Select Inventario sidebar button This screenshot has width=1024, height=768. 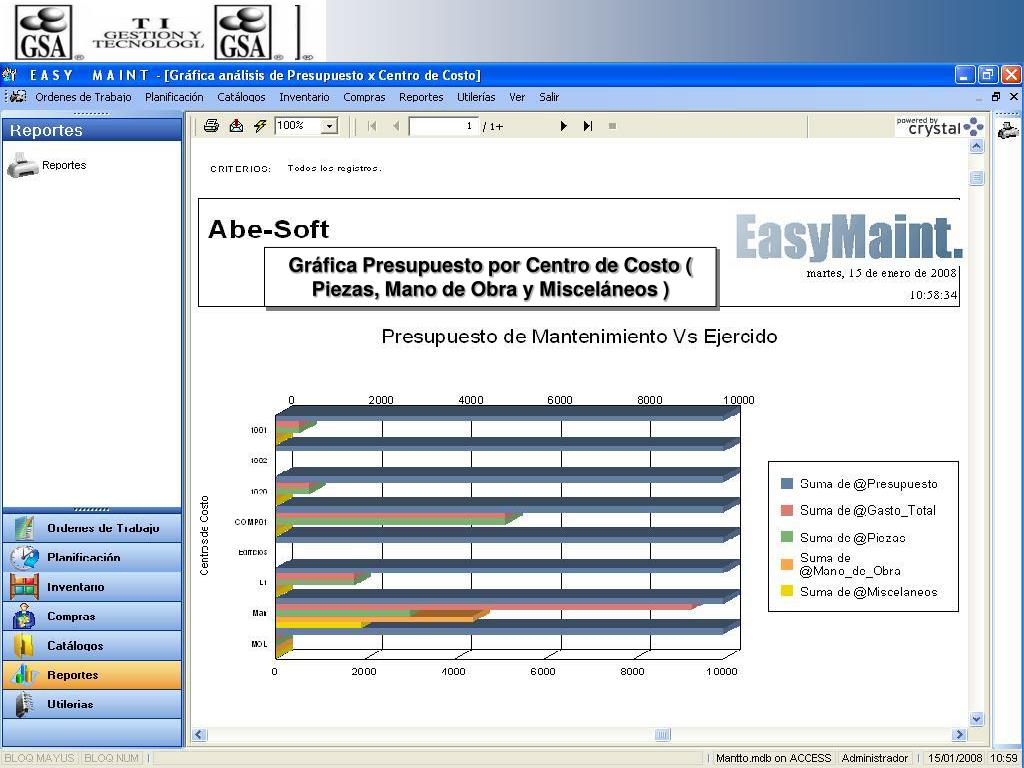(92, 587)
